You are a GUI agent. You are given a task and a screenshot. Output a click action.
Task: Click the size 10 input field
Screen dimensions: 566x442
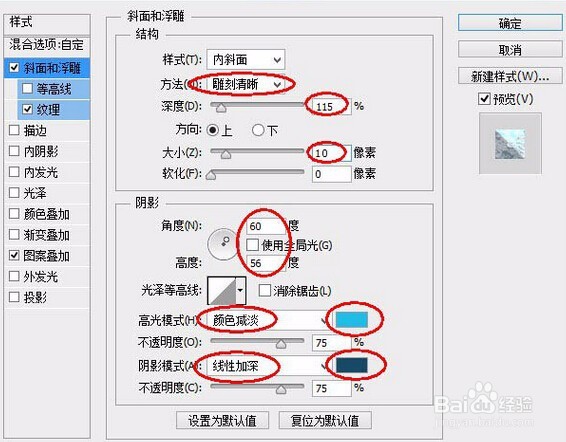pos(331,153)
